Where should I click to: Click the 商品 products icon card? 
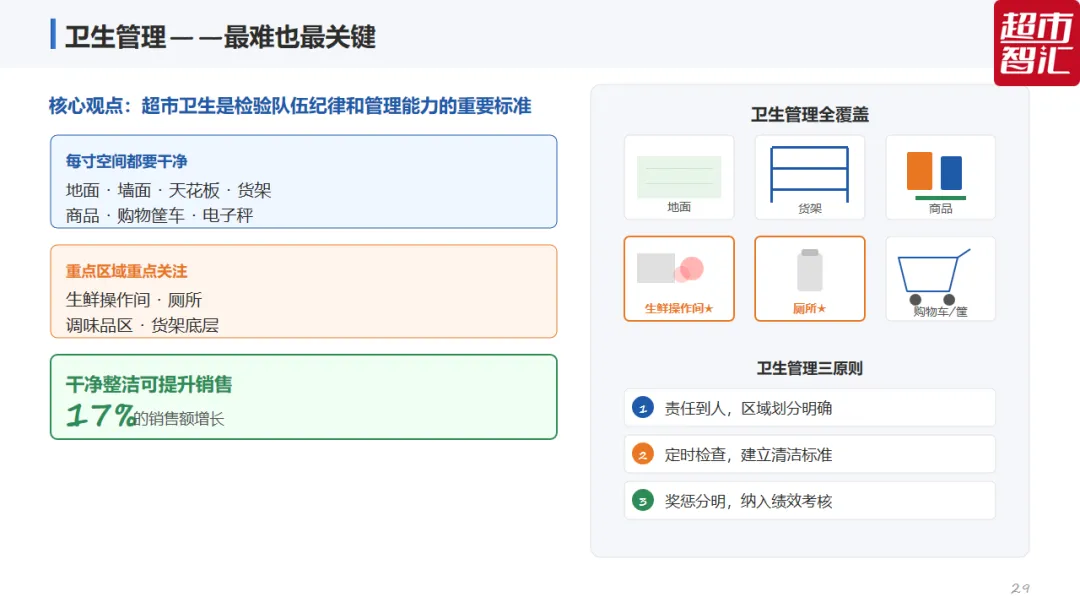(941, 178)
